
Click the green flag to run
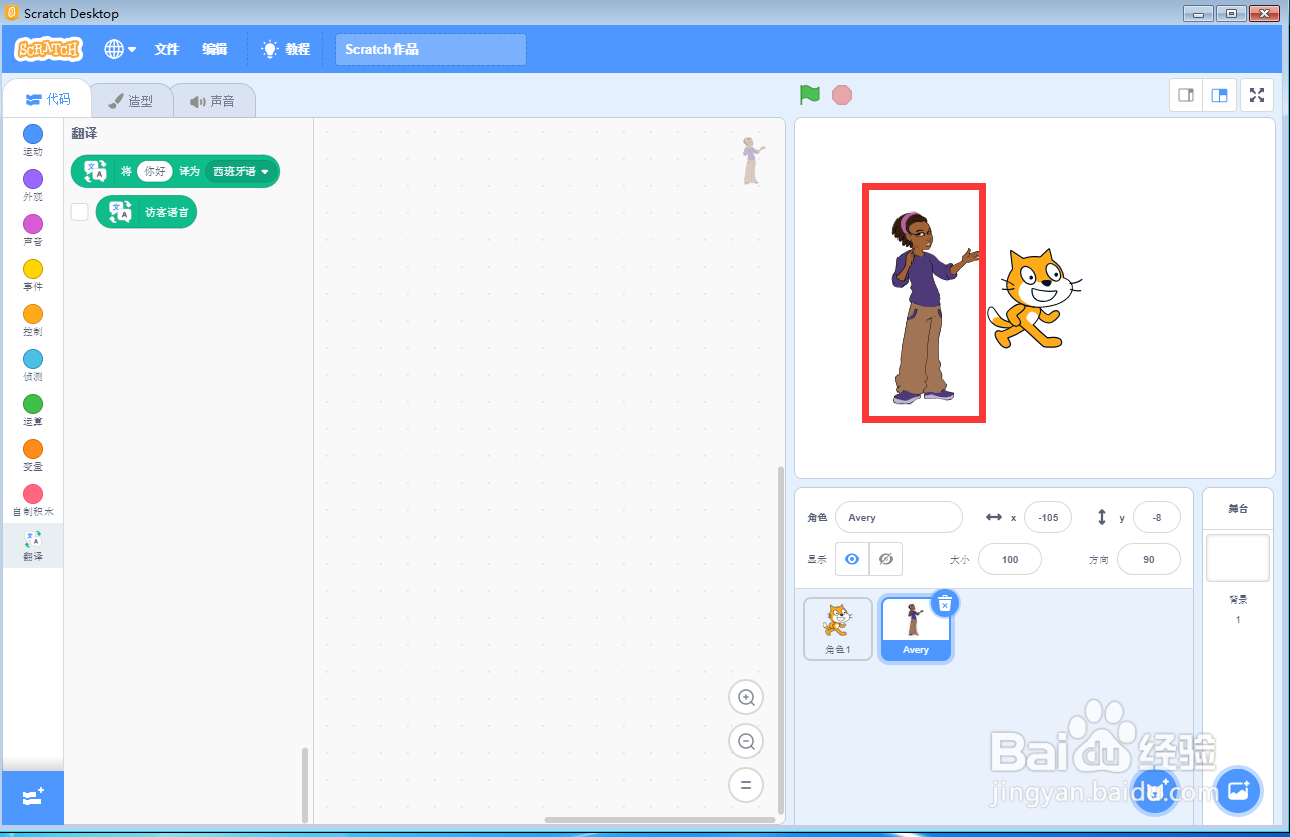809,95
